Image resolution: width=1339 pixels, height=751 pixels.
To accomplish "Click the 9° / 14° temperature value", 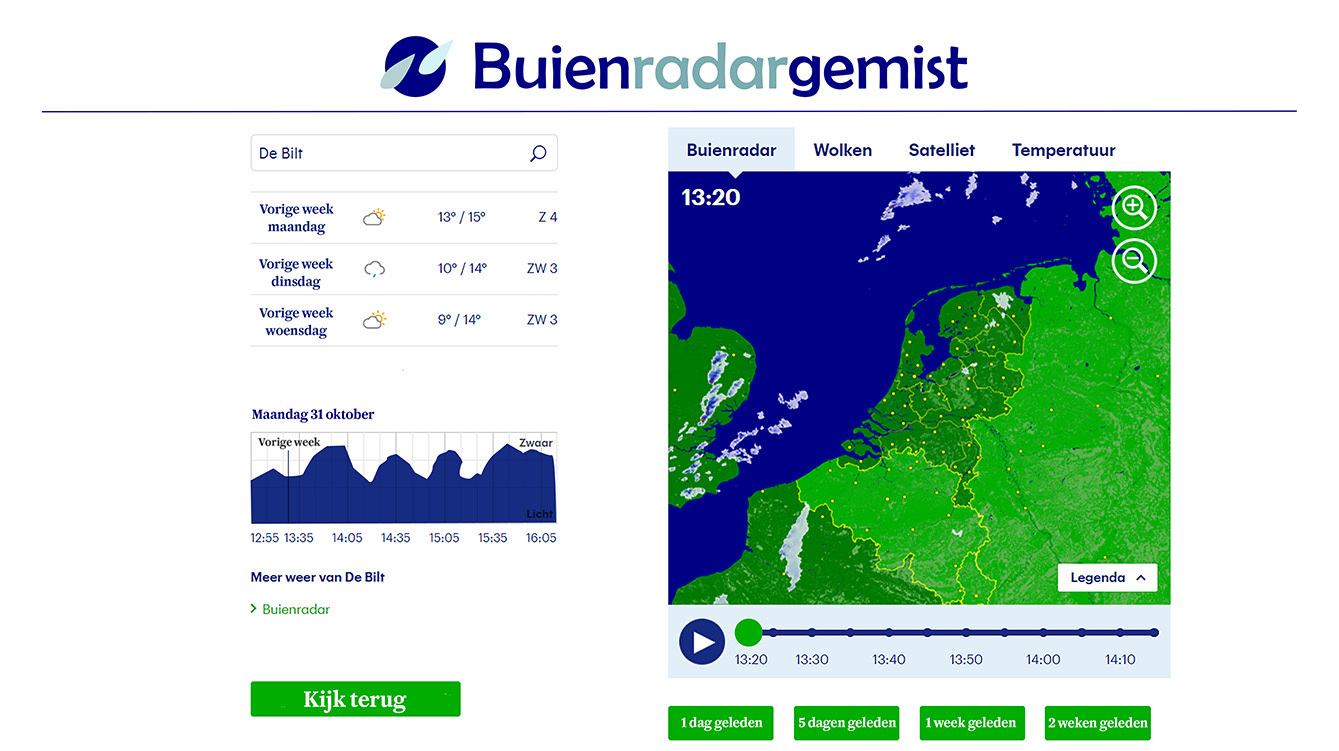I will tap(459, 320).
